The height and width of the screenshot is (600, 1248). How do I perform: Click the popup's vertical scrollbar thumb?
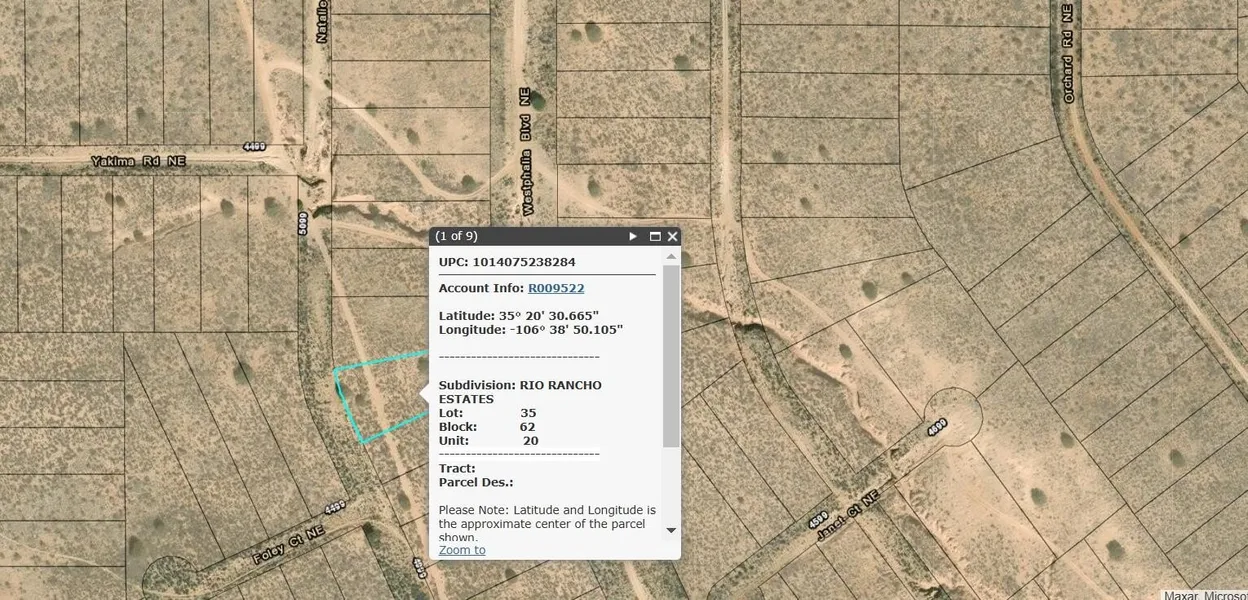coord(671,355)
